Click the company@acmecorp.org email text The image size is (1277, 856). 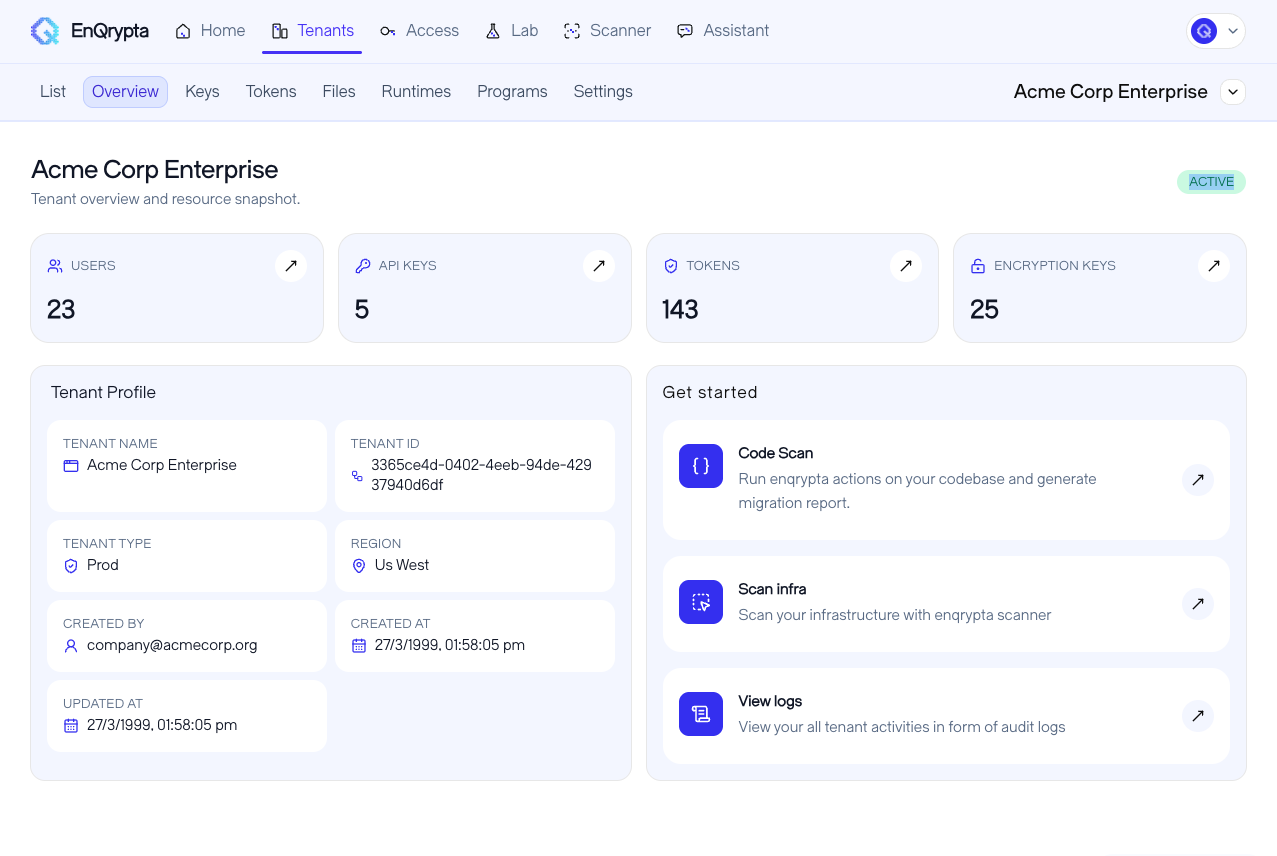tap(172, 645)
